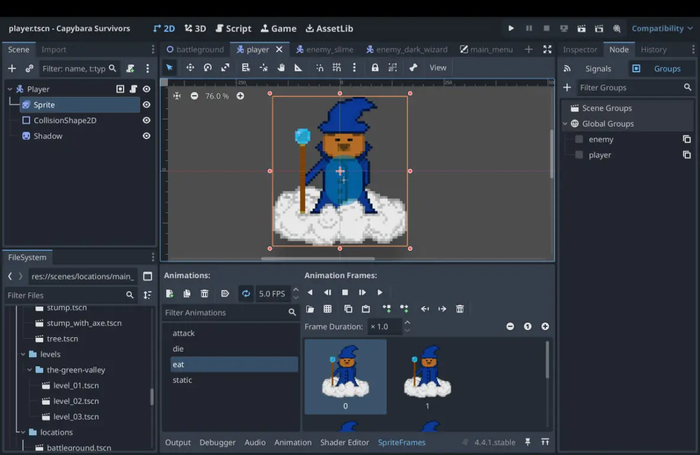Viewport: 700px width, 455px height.
Task: Switch to the Script workspace
Action: click(233, 29)
